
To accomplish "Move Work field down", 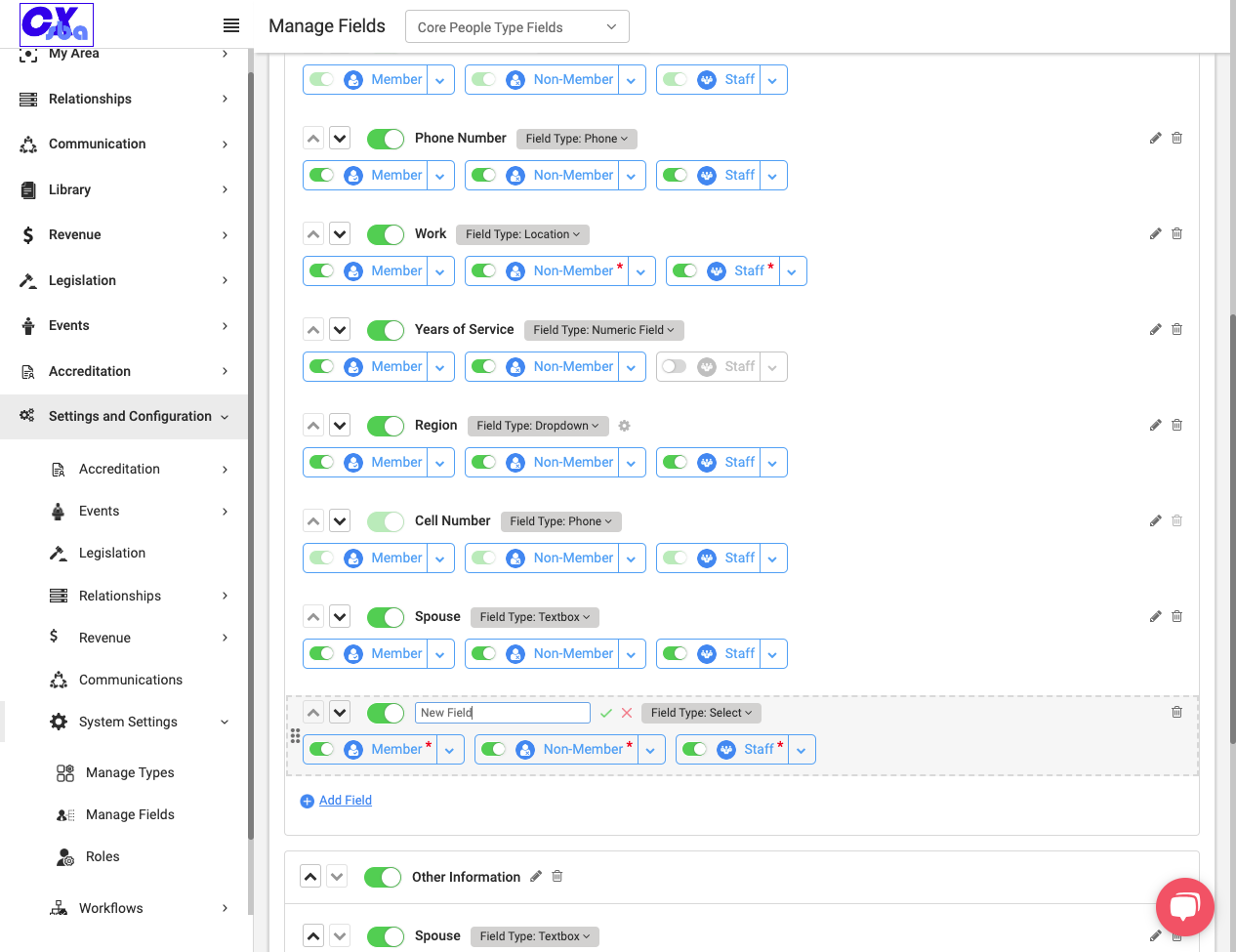I will (340, 234).
